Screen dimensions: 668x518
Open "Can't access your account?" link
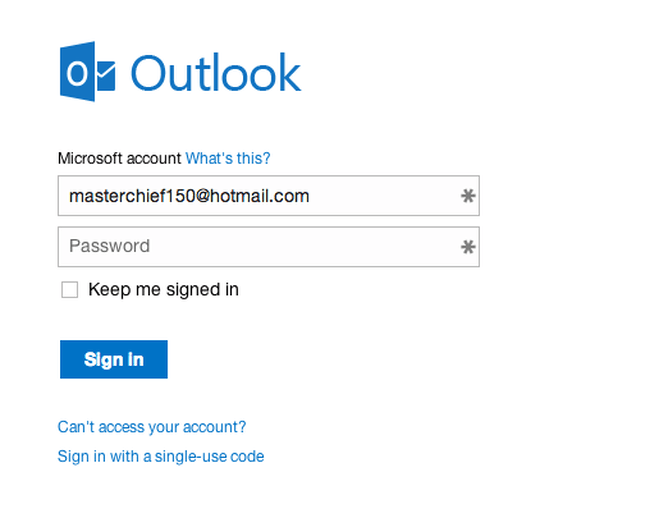tap(152, 427)
